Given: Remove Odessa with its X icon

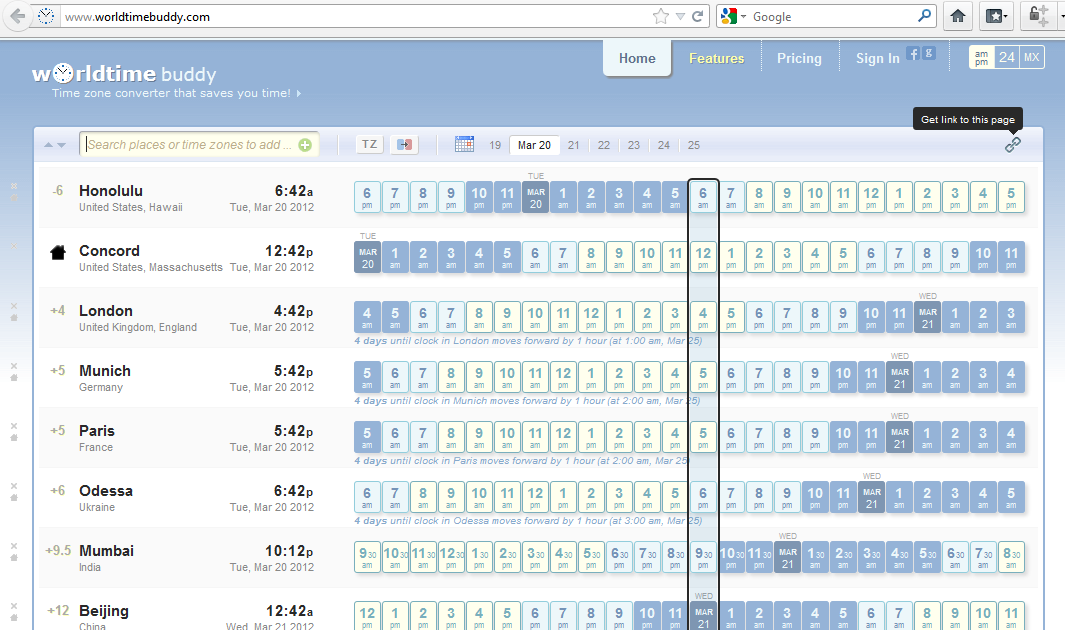Looking at the screenshot, I should click(14, 485).
